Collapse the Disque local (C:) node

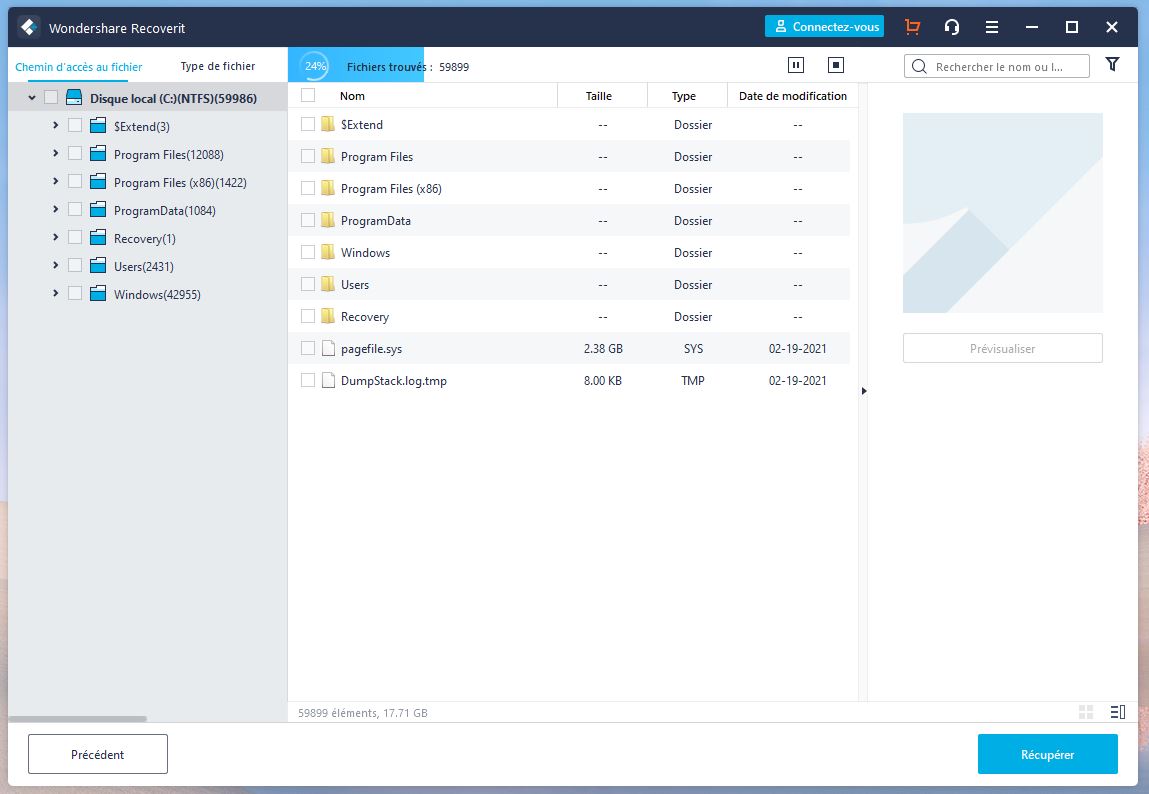coord(33,98)
